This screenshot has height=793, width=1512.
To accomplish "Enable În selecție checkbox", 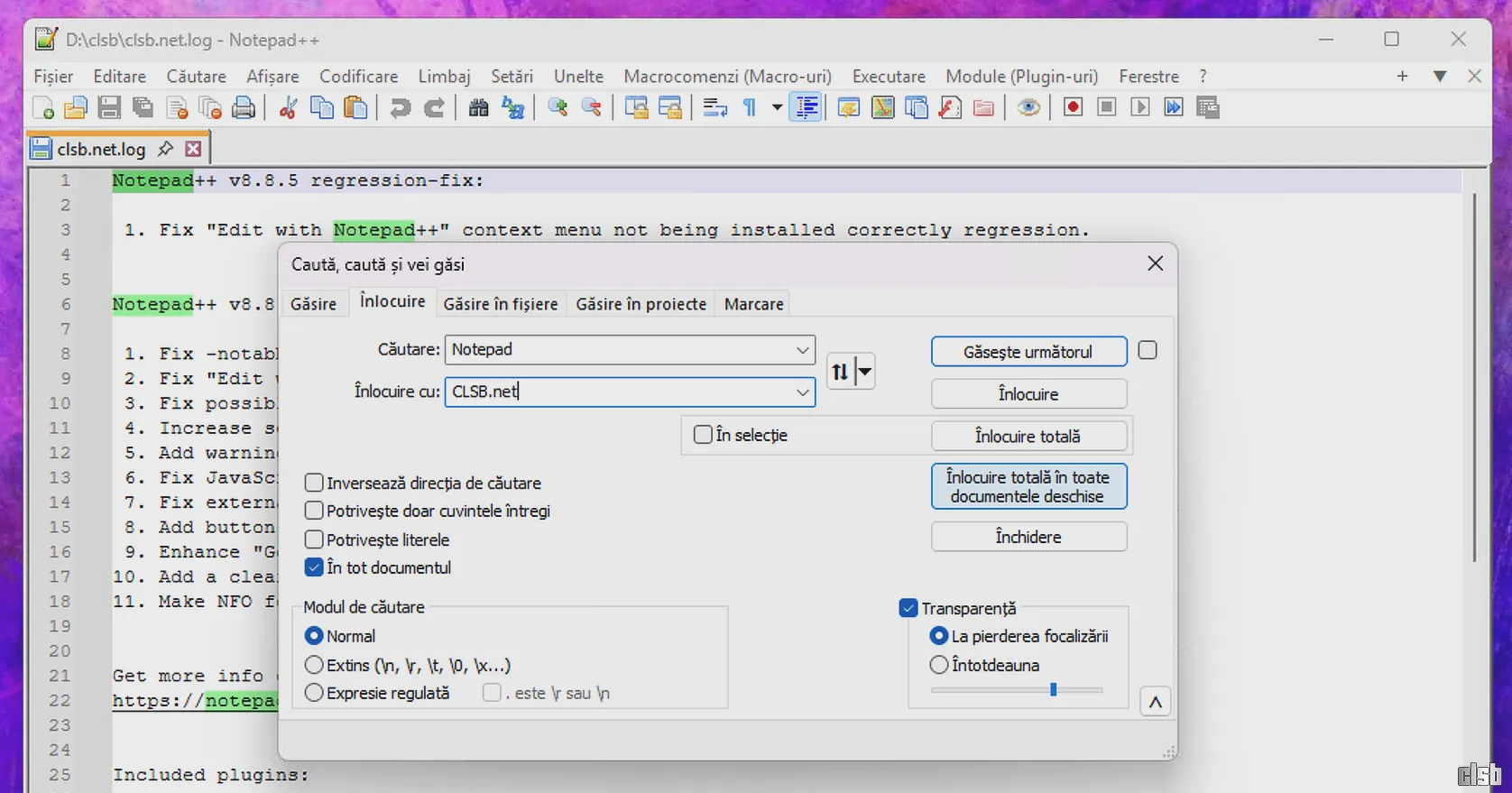I will tap(703, 435).
